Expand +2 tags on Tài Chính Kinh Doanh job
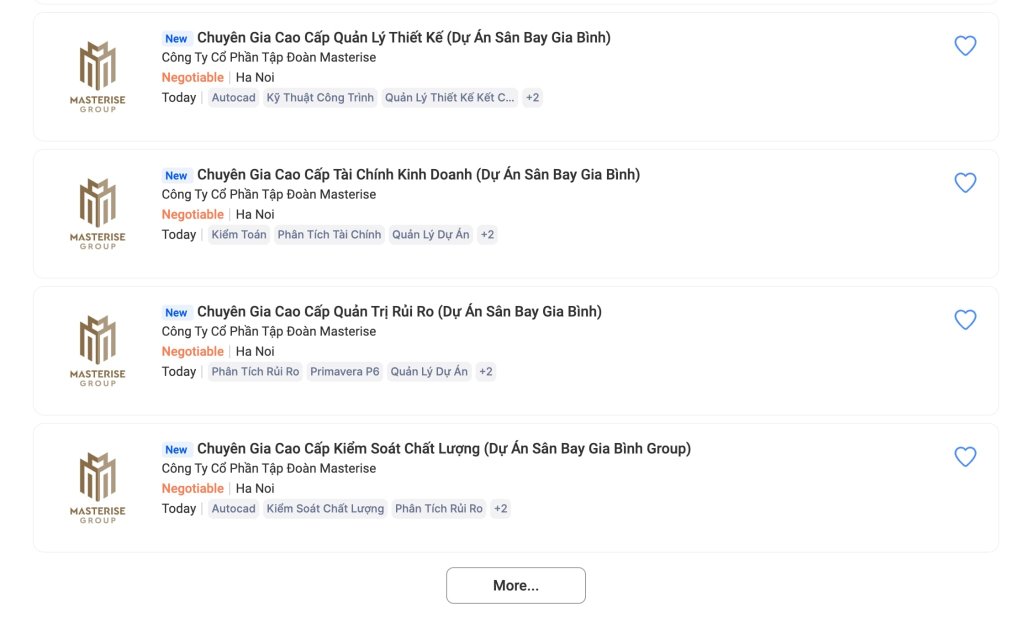 pyautogui.click(x=487, y=235)
